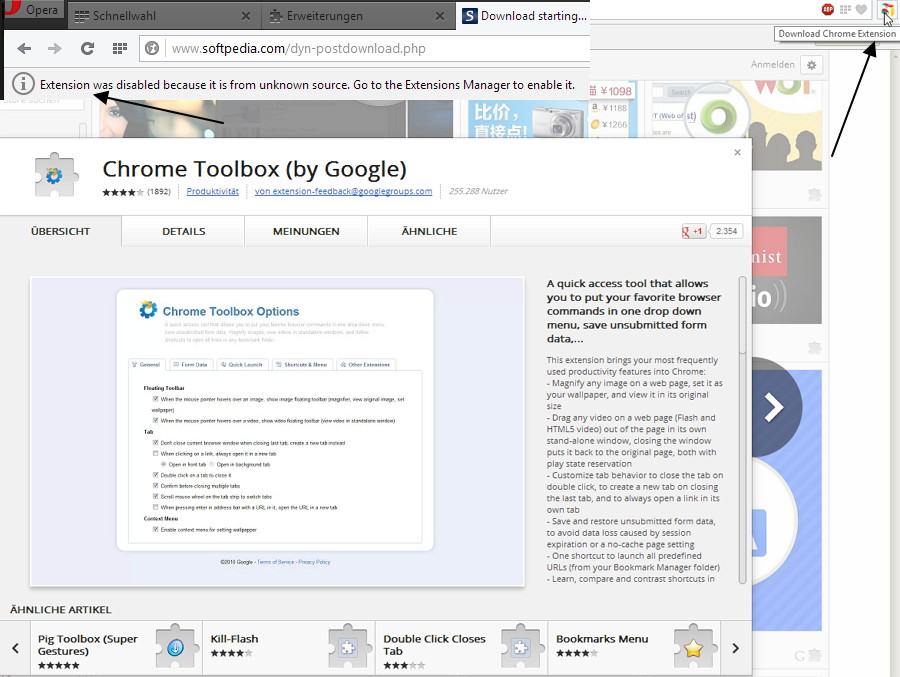The height and width of the screenshot is (677, 900).
Task: Click the "255.288 Nutzer" user count
Action: (x=478, y=191)
